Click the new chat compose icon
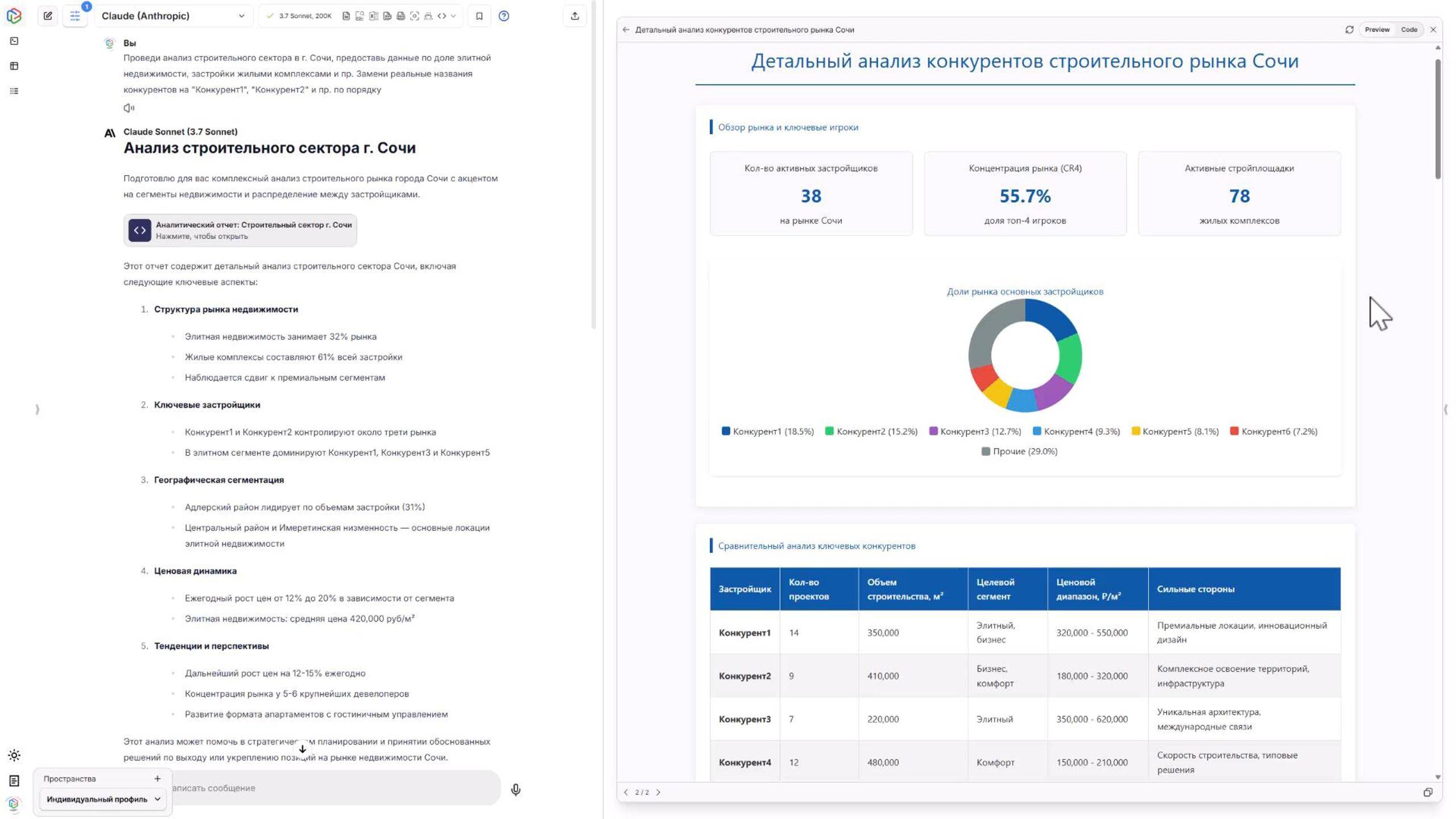The width and height of the screenshot is (1456, 819). (48, 16)
